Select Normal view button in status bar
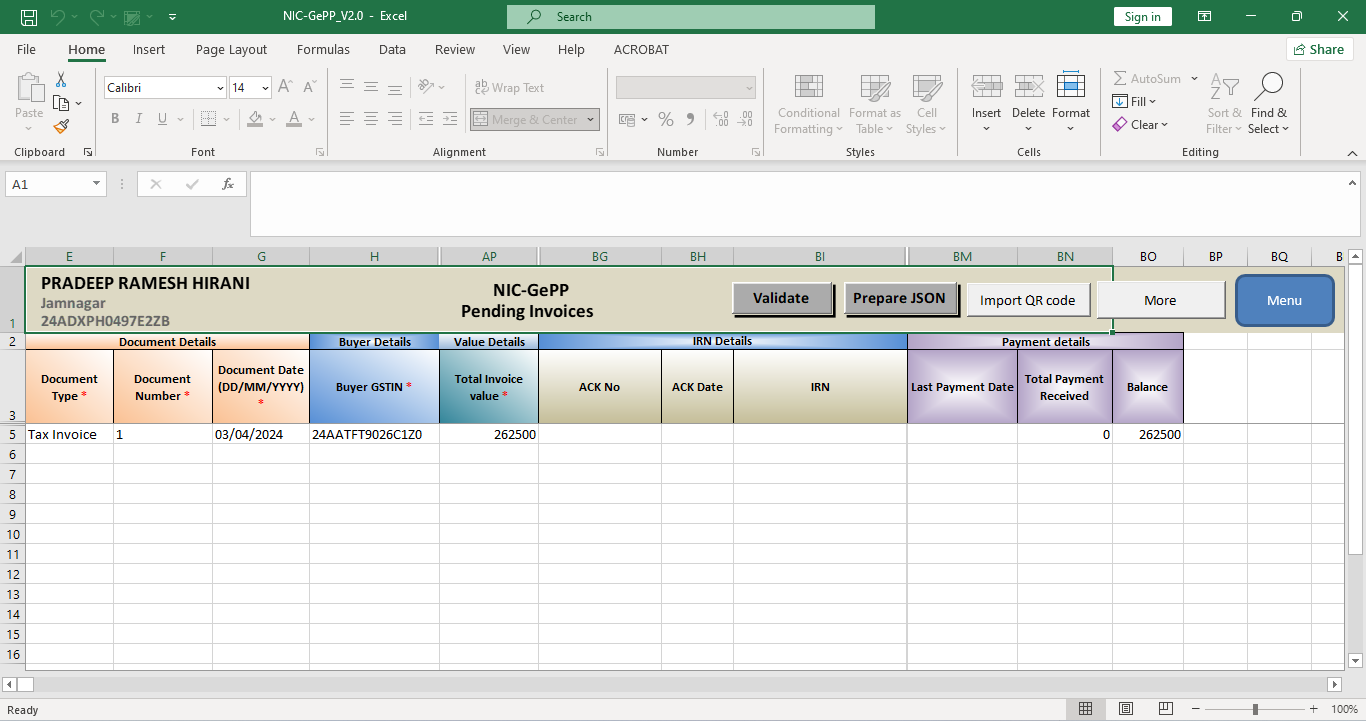 (1086, 709)
